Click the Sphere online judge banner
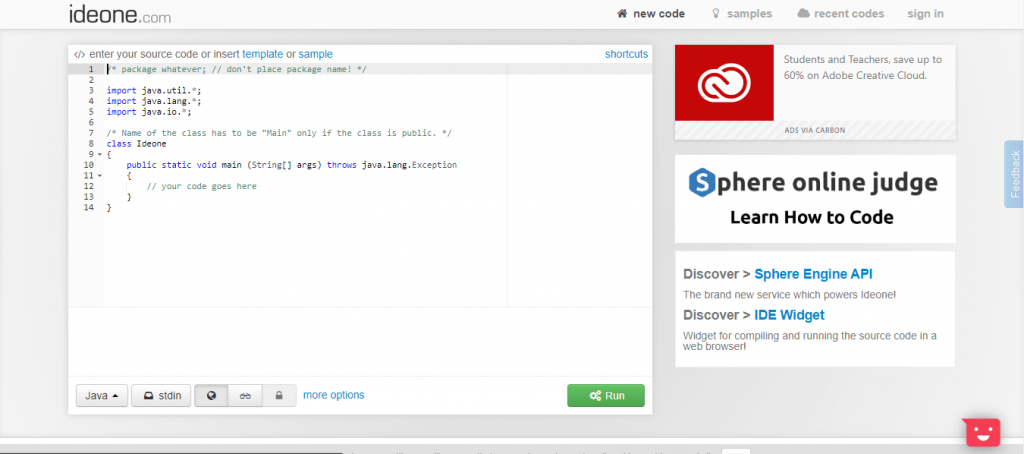Screen dimensions: 1024x454 click(814, 198)
